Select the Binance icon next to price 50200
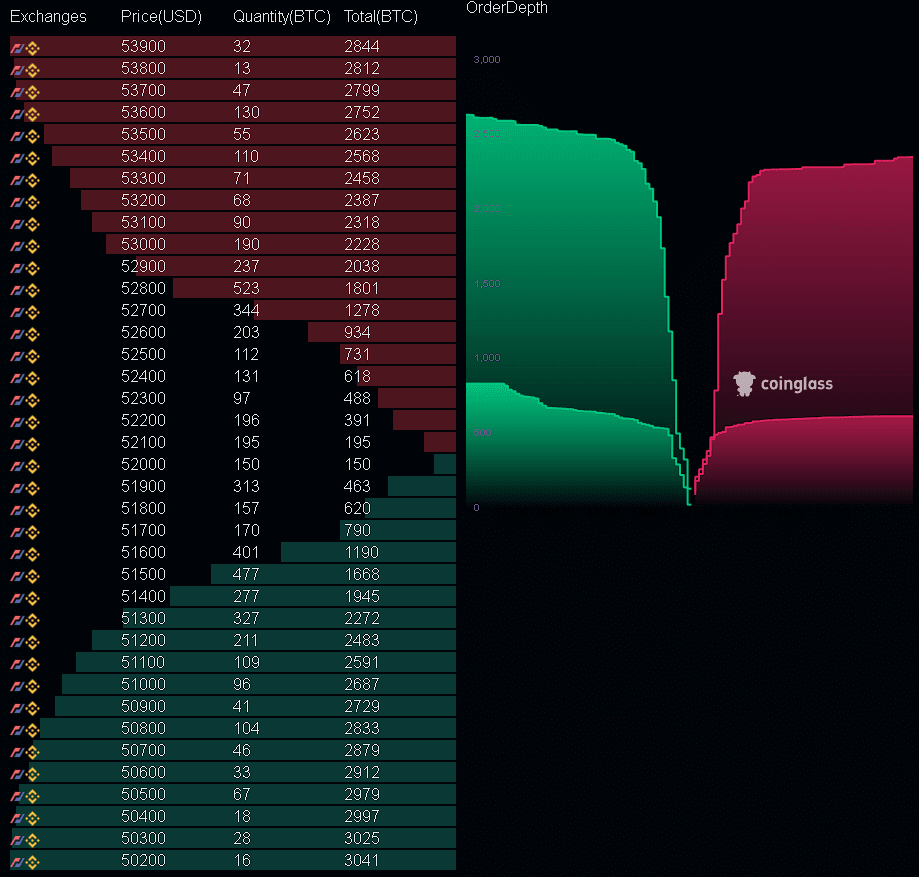This screenshot has height=877, width=919. (32, 860)
